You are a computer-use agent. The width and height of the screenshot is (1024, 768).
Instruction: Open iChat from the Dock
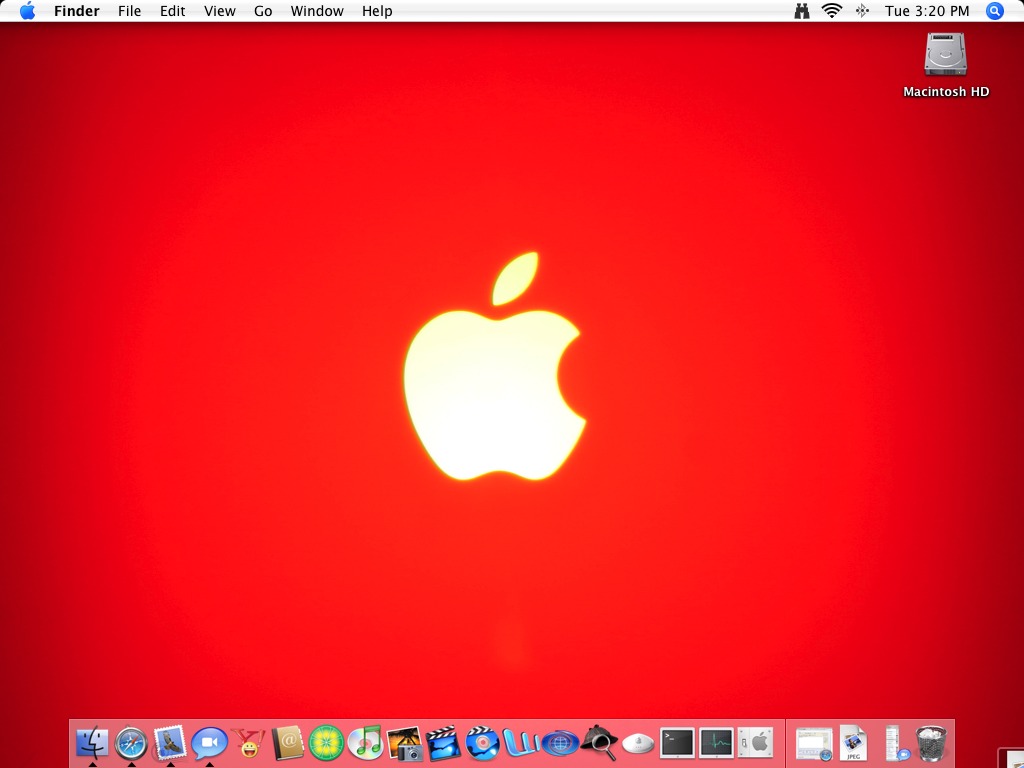click(x=209, y=743)
